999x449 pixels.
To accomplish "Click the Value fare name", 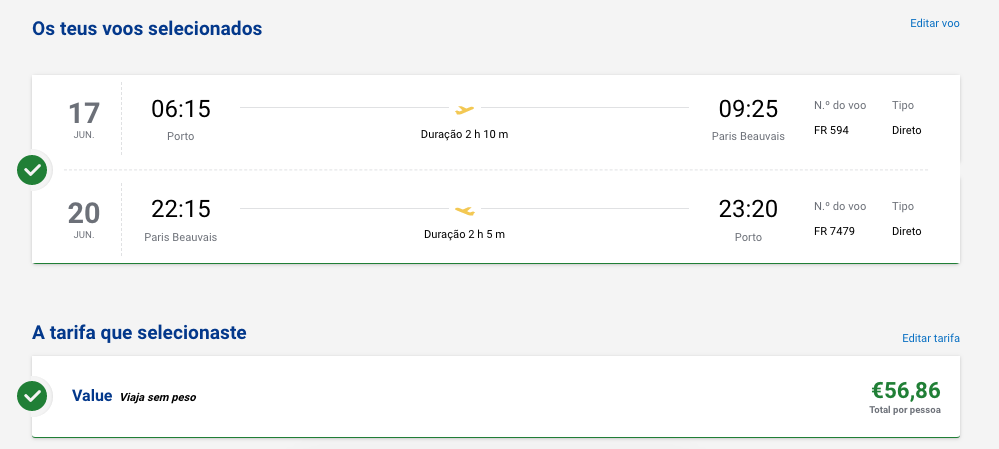I will pos(92,396).
